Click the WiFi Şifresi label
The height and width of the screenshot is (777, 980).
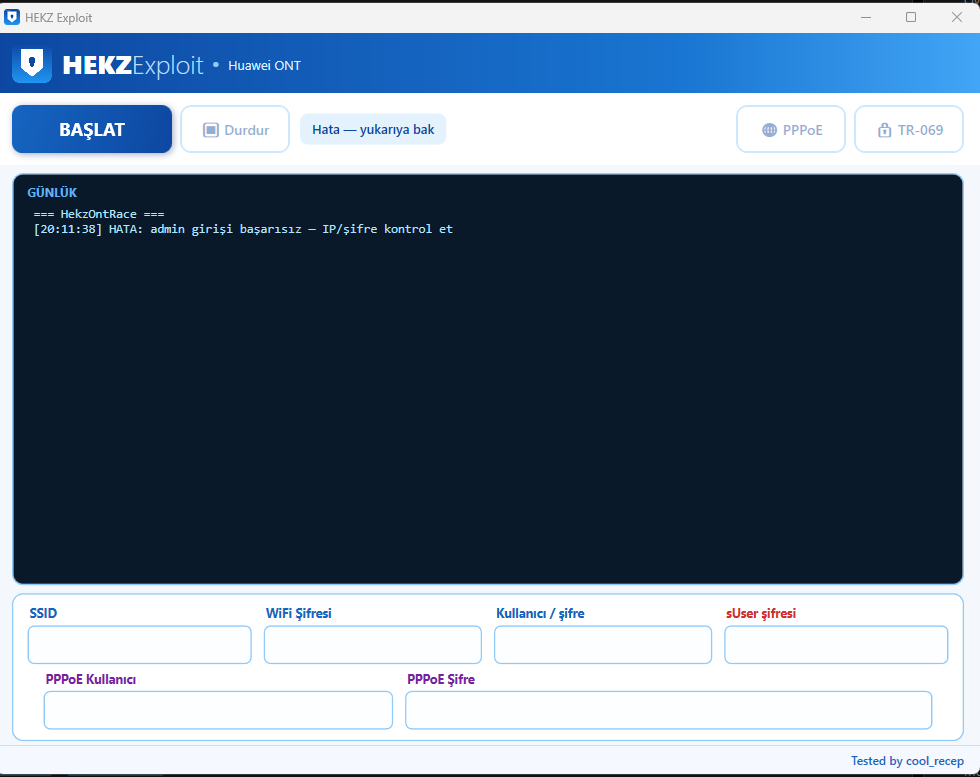(x=299, y=613)
